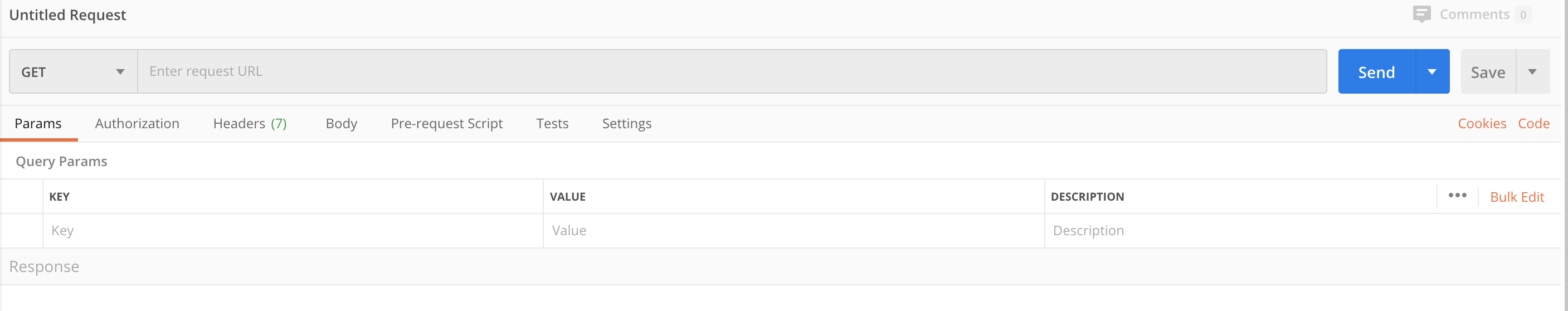Click the query param Key field
Viewport: 1568px width, 311px height.
[x=293, y=231]
